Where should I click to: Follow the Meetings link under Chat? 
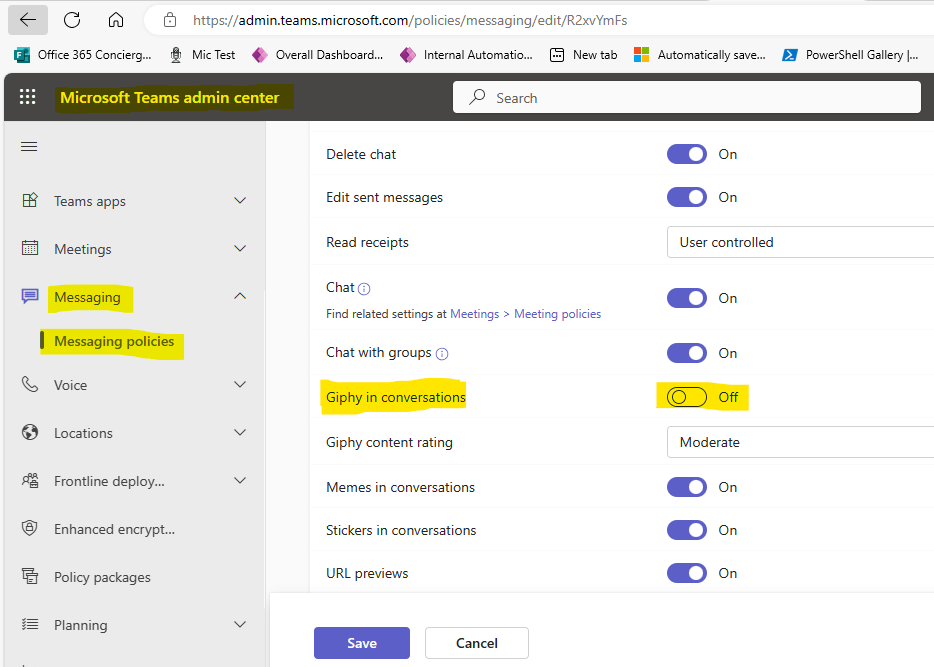[474, 314]
